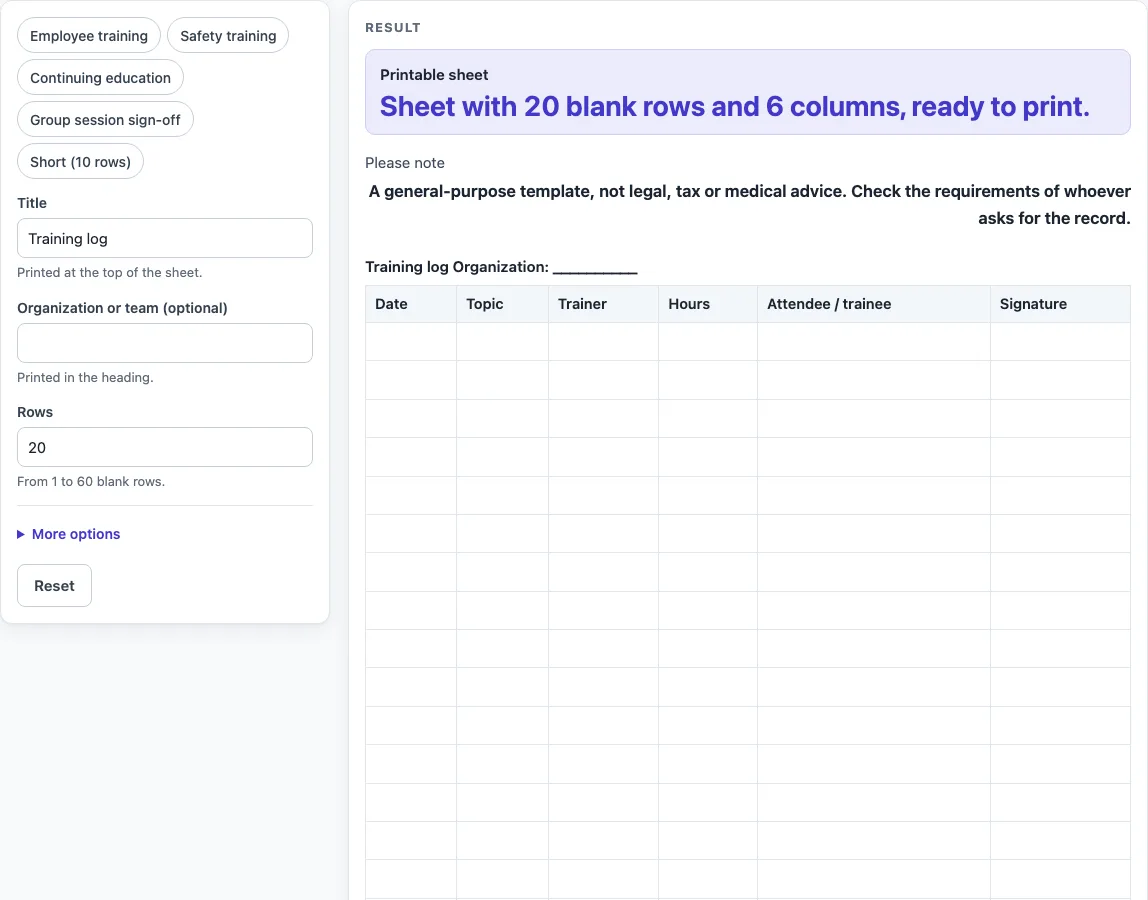The height and width of the screenshot is (900, 1148).
Task: Click the 'Title' field label
Action: pyautogui.click(x=32, y=203)
